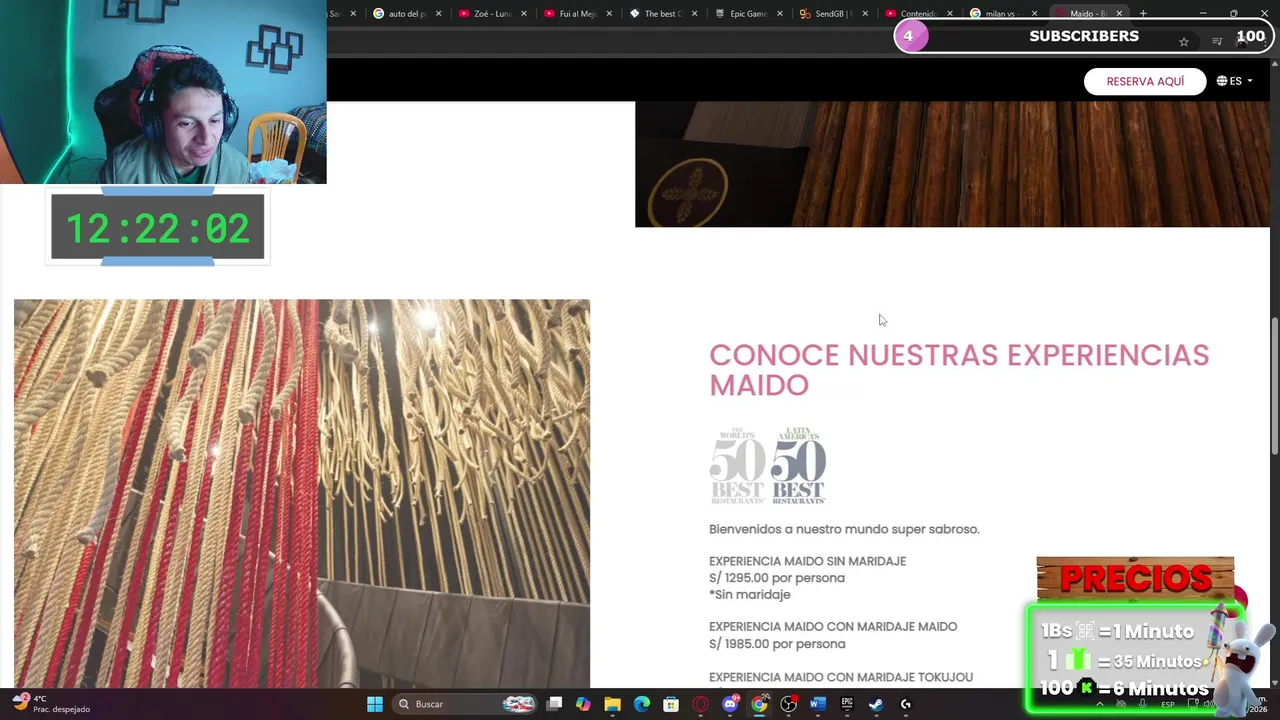This screenshot has height=720, width=1280.
Task: Click the 'CONOCE NUESTRAS EXPERIENCIAS MAIDO' heading
Action: 959,370
